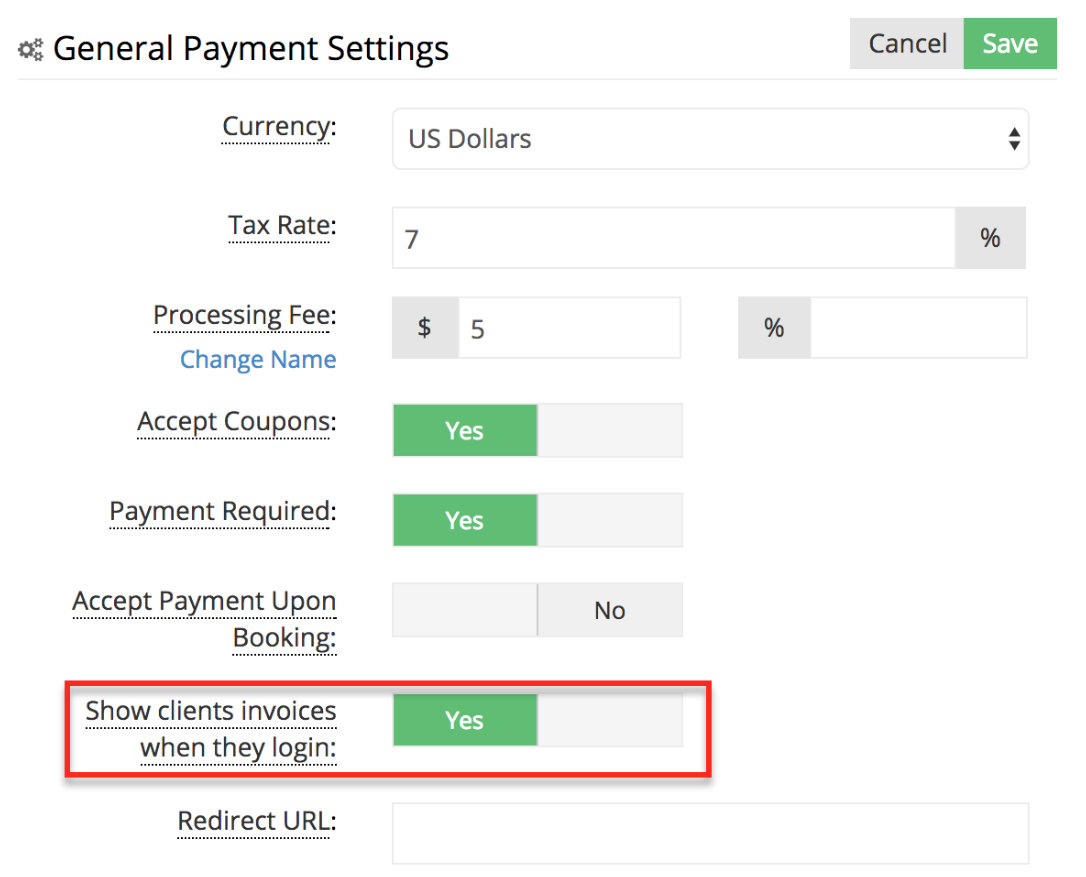Enable Accept Payment Upon Booking
This screenshot has width=1086, height=877.
coord(464,609)
